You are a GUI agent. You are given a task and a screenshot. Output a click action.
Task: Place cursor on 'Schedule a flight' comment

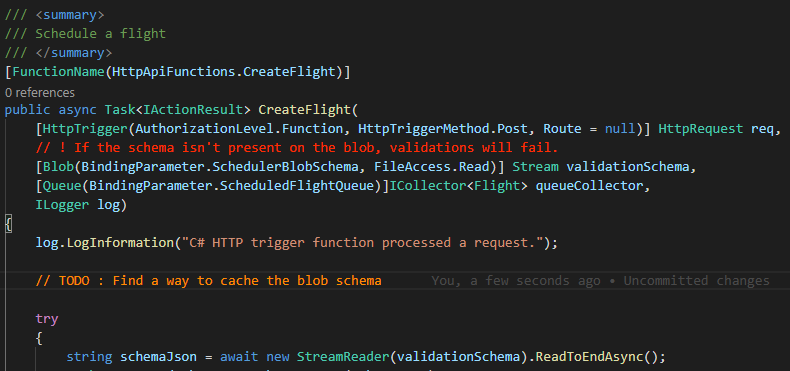click(x=100, y=34)
